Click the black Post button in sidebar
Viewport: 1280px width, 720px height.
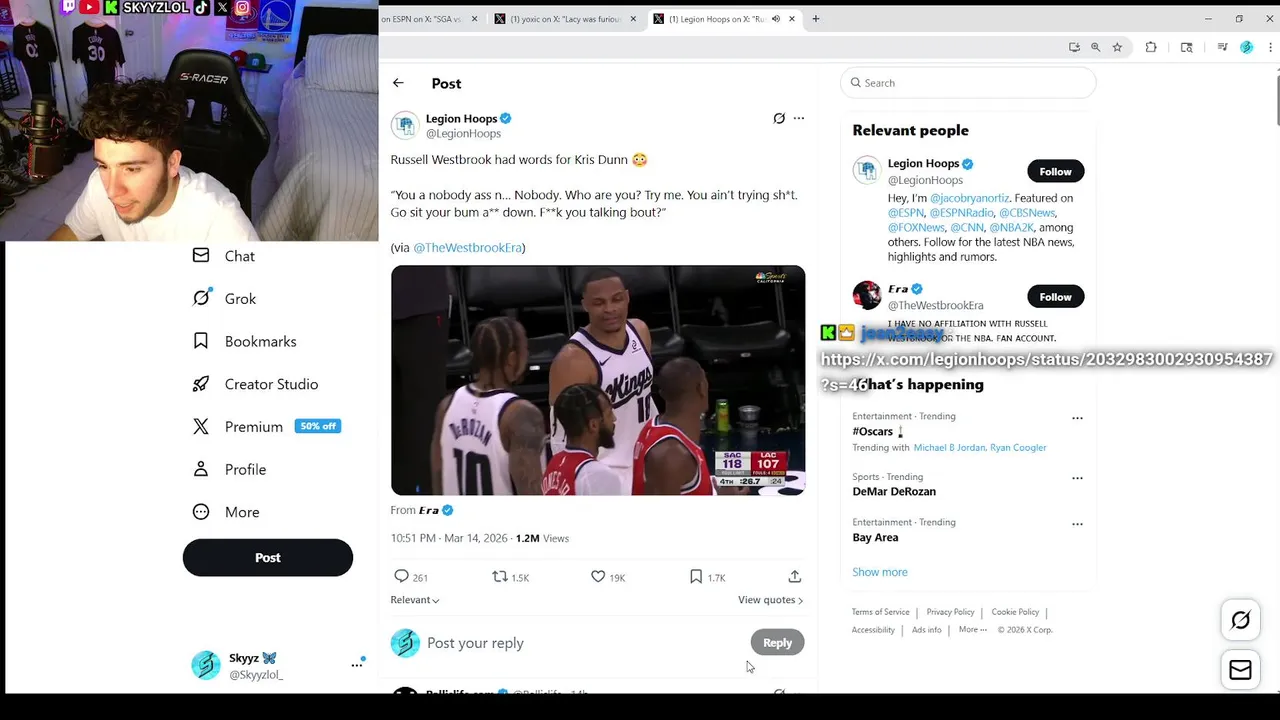(268, 558)
